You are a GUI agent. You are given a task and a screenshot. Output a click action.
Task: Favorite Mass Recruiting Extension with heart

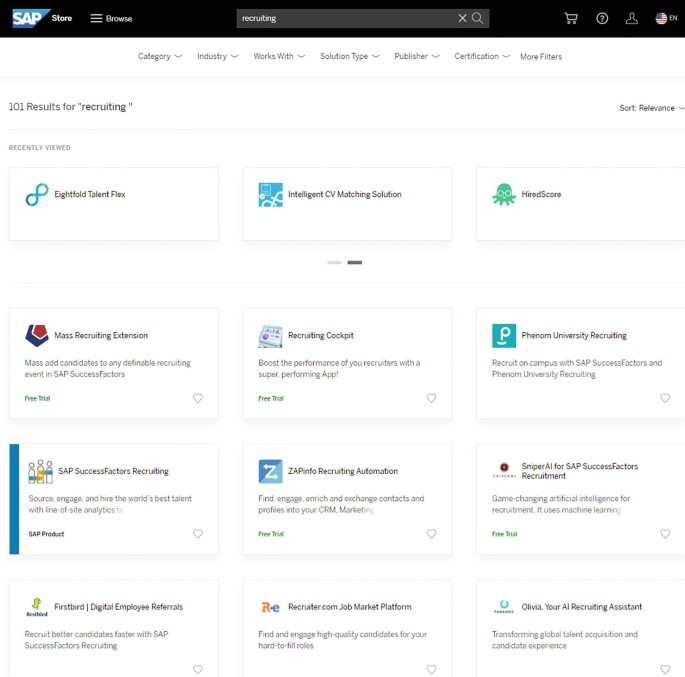198,398
